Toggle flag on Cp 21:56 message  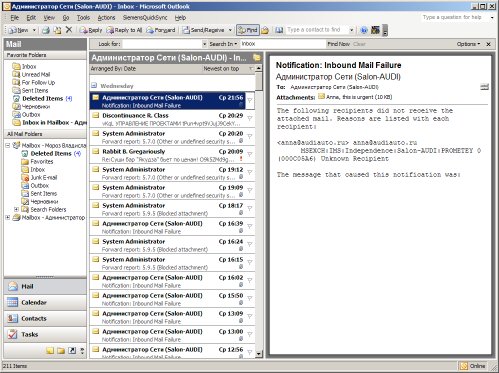(x=250, y=100)
